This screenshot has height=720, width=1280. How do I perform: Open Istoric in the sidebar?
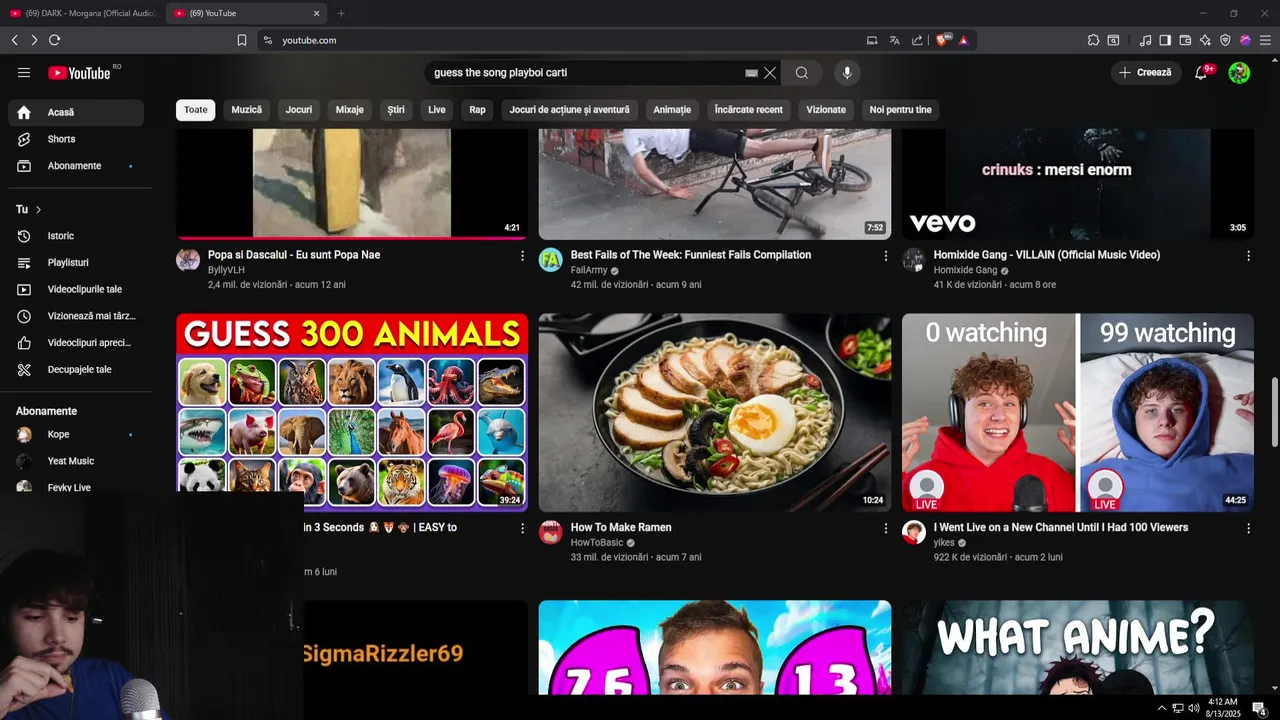[76, 236]
